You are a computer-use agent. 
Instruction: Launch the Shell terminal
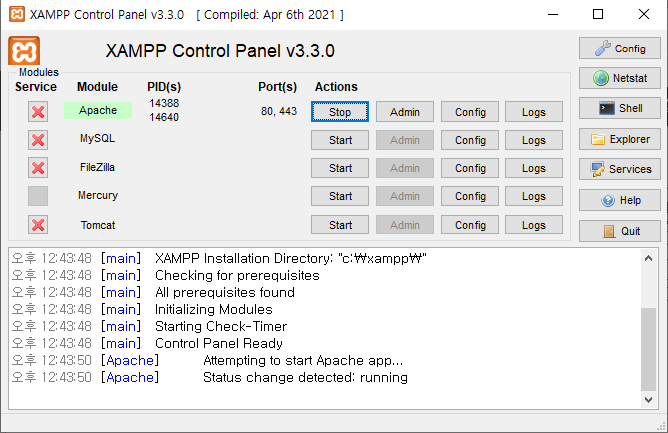(x=619, y=108)
